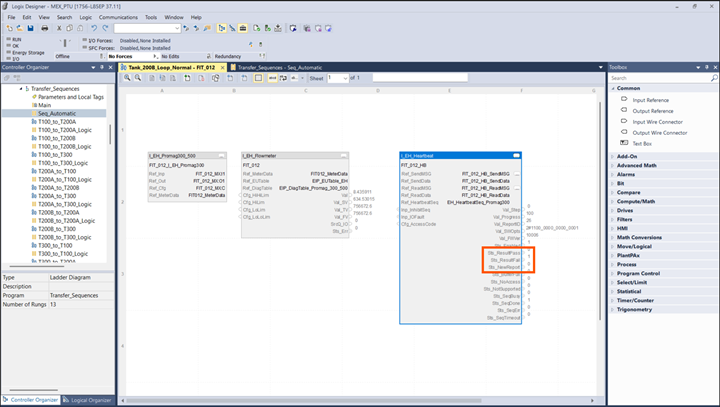The height and width of the screenshot is (407, 720).
Task: Select Seq_Automatic routine in tree
Action: (57, 113)
